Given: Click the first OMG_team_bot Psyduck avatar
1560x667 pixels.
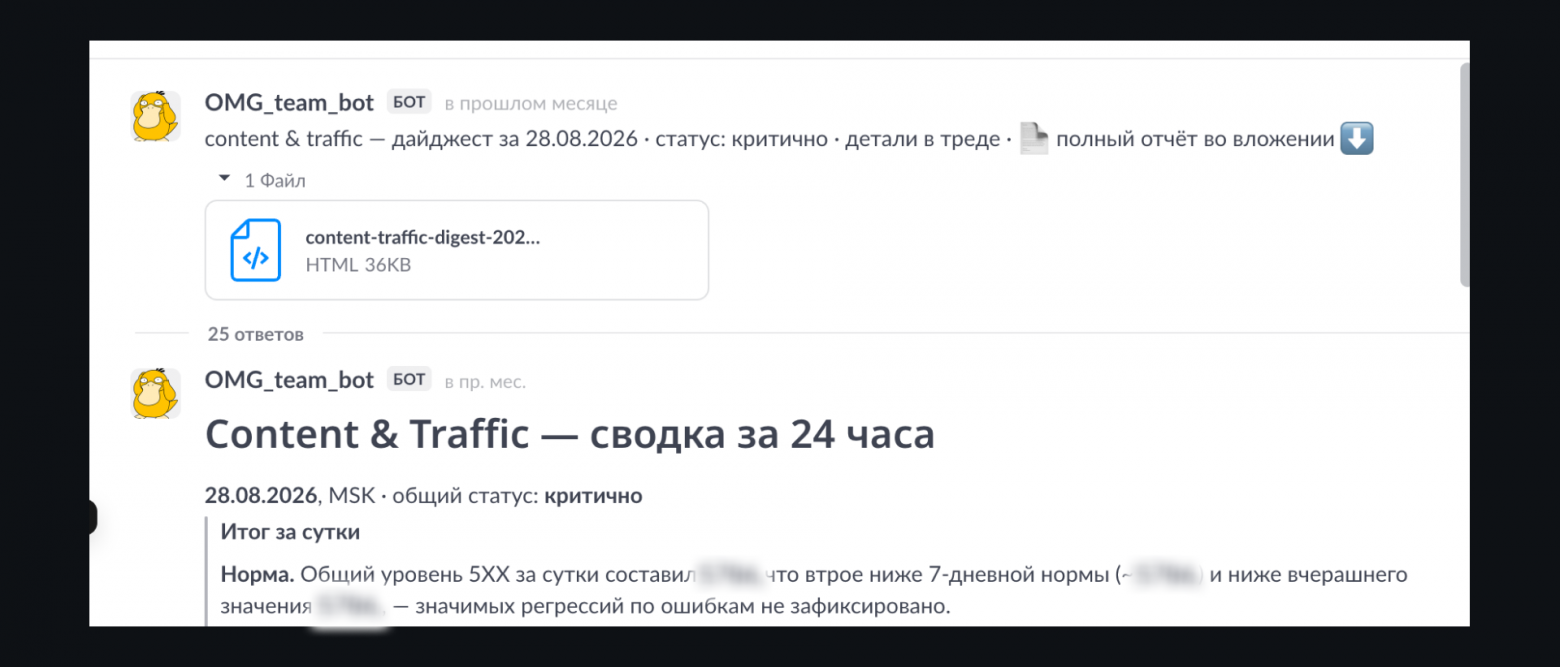Looking at the screenshot, I should pos(155,116).
